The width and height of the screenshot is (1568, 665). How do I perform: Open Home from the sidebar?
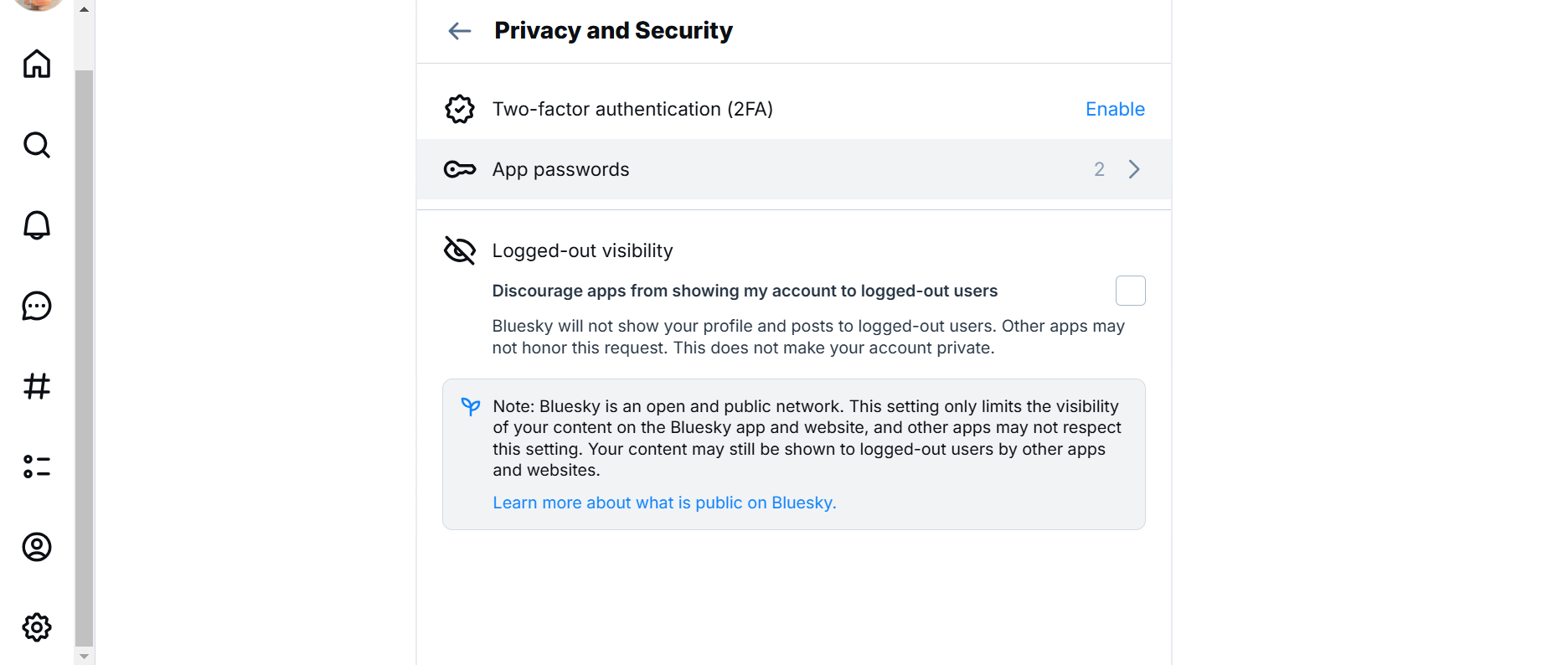coord(37,64)
